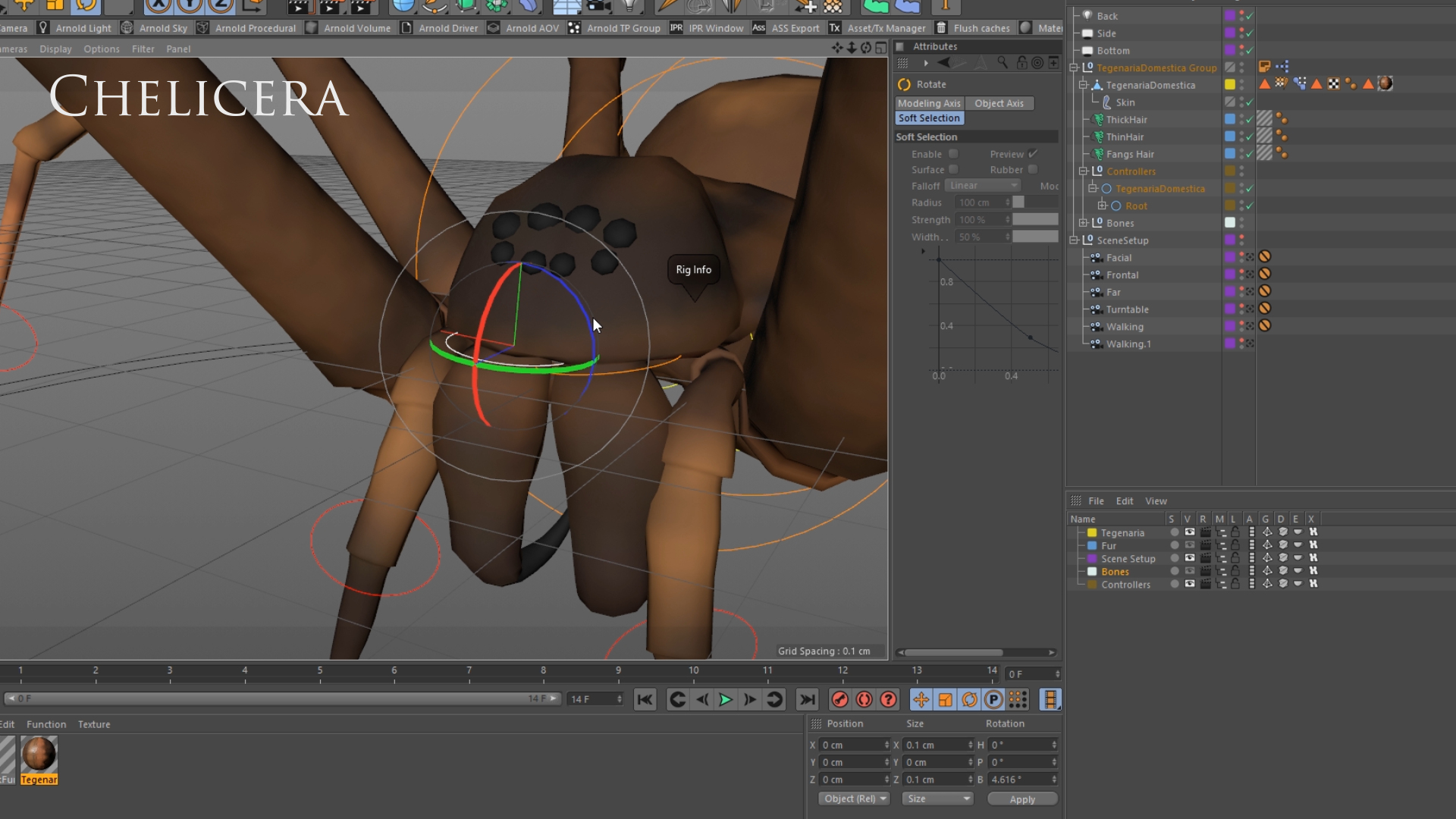Step to the next frame
Viewport: 1456px width, 819px height.
tap(750, 699)
